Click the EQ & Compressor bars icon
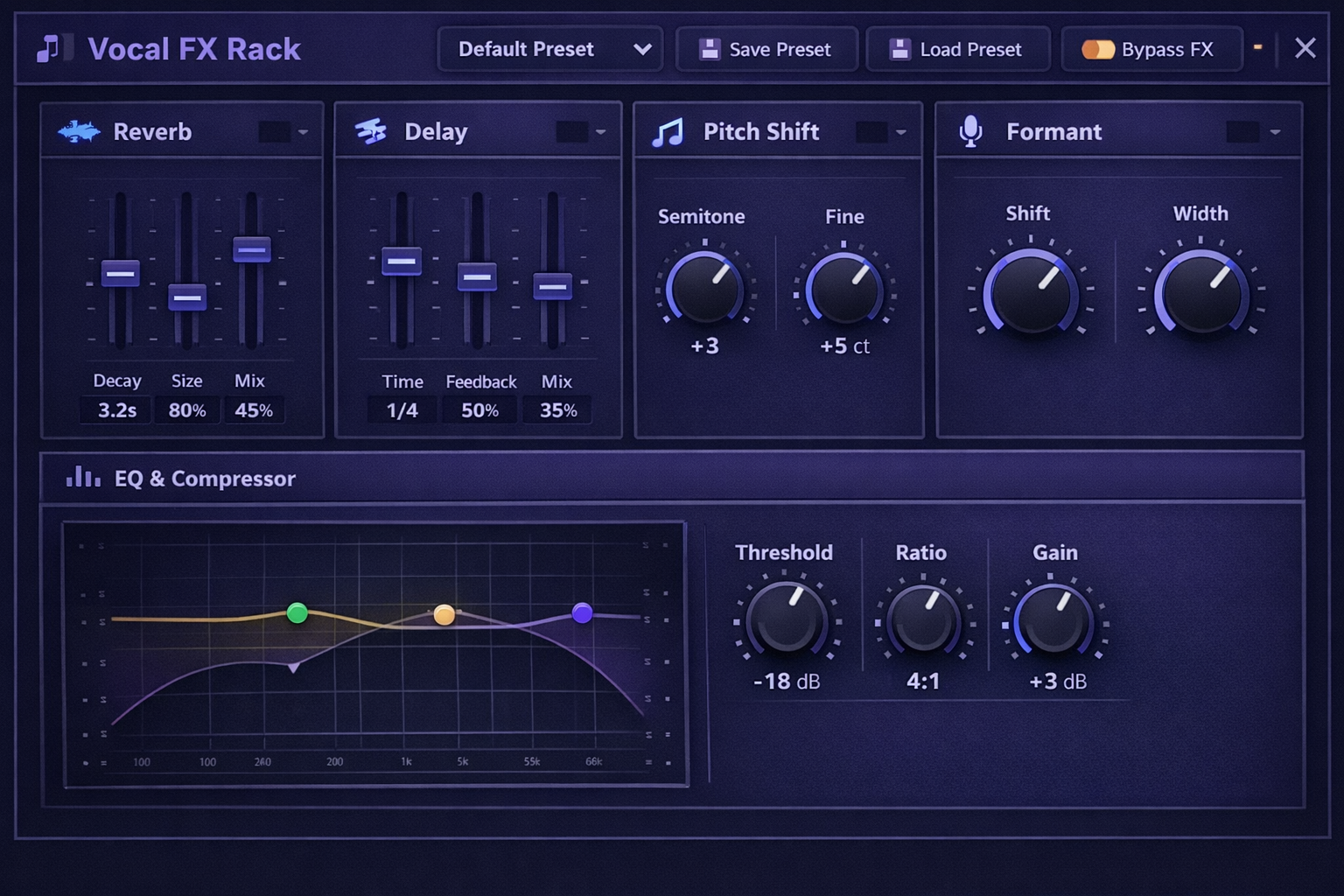 pos(83,478)
